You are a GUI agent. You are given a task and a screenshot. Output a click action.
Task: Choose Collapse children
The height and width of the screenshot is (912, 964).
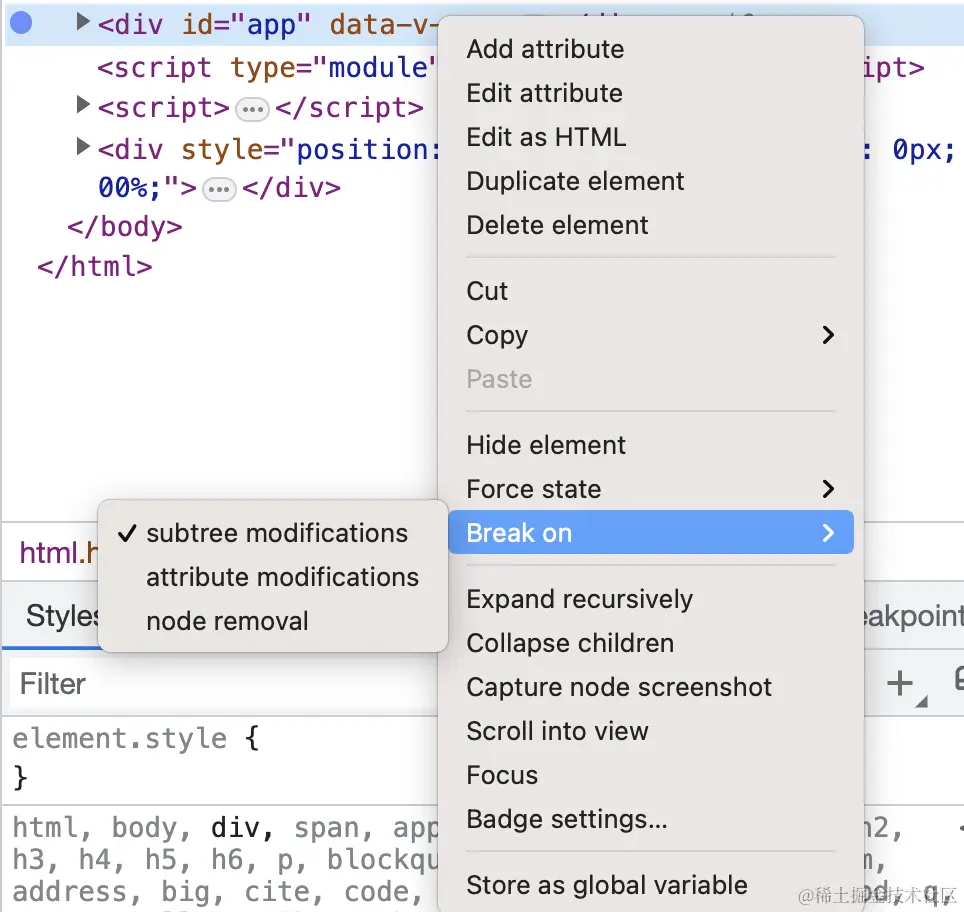pyautogui.click(x=650, y=643)
